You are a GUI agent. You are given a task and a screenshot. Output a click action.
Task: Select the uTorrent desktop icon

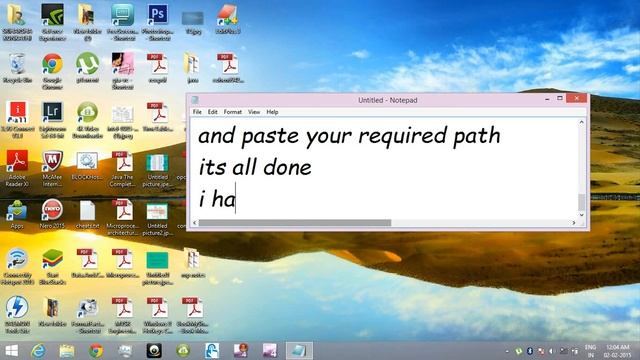click(x=87, y=68)
